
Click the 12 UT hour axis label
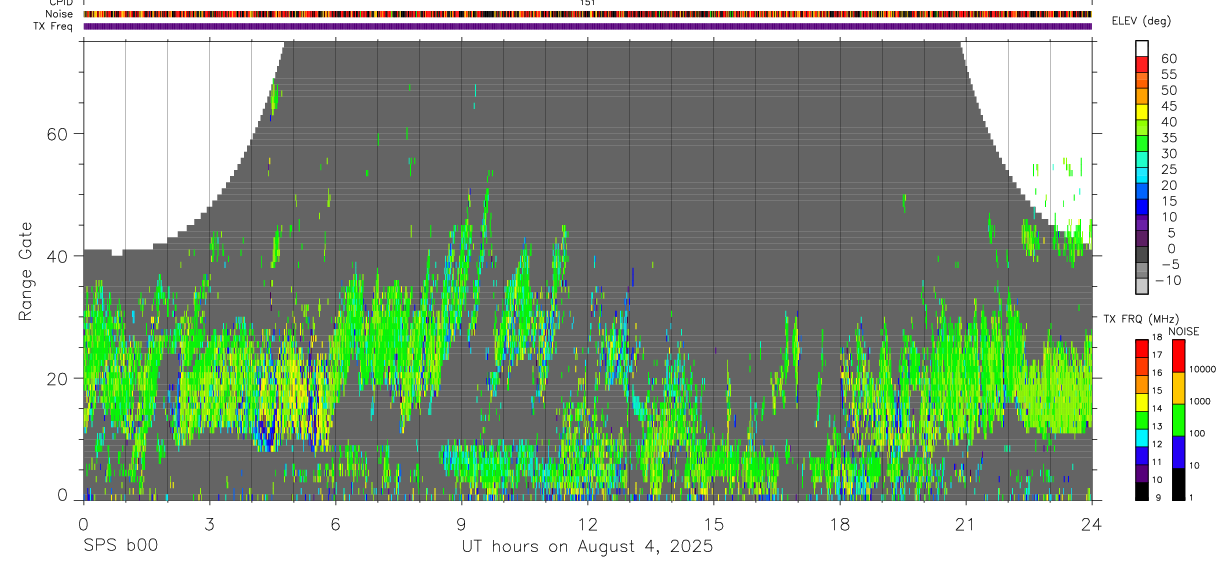587,524
